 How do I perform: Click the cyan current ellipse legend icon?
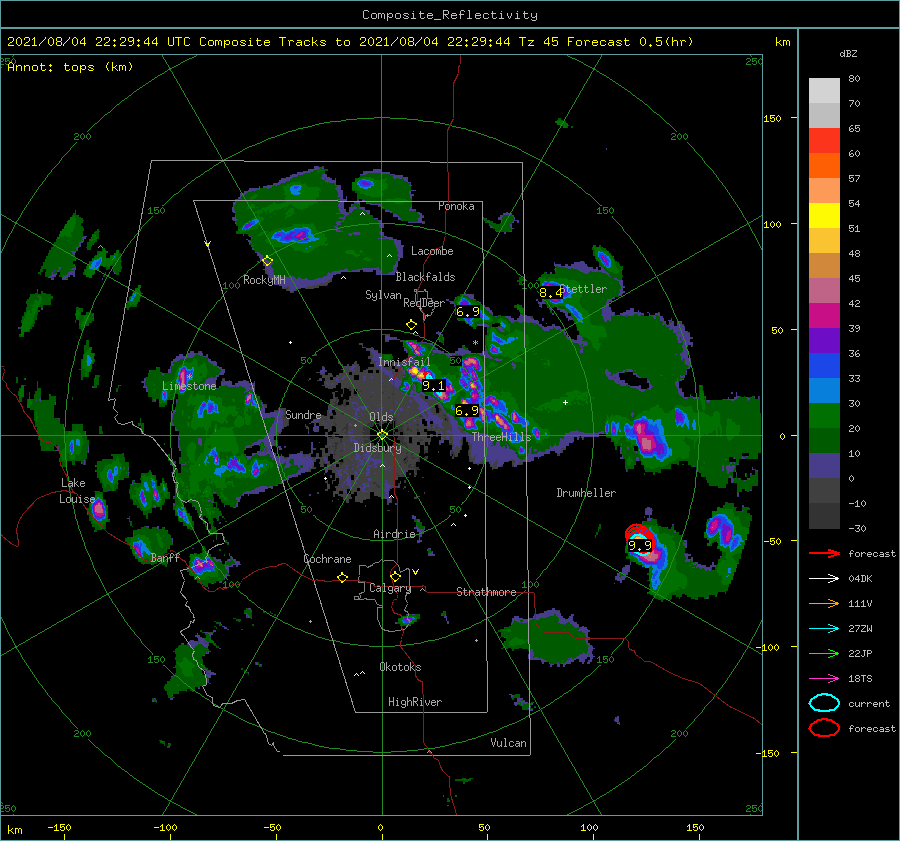pyautogui.click(x=824, y=703)
